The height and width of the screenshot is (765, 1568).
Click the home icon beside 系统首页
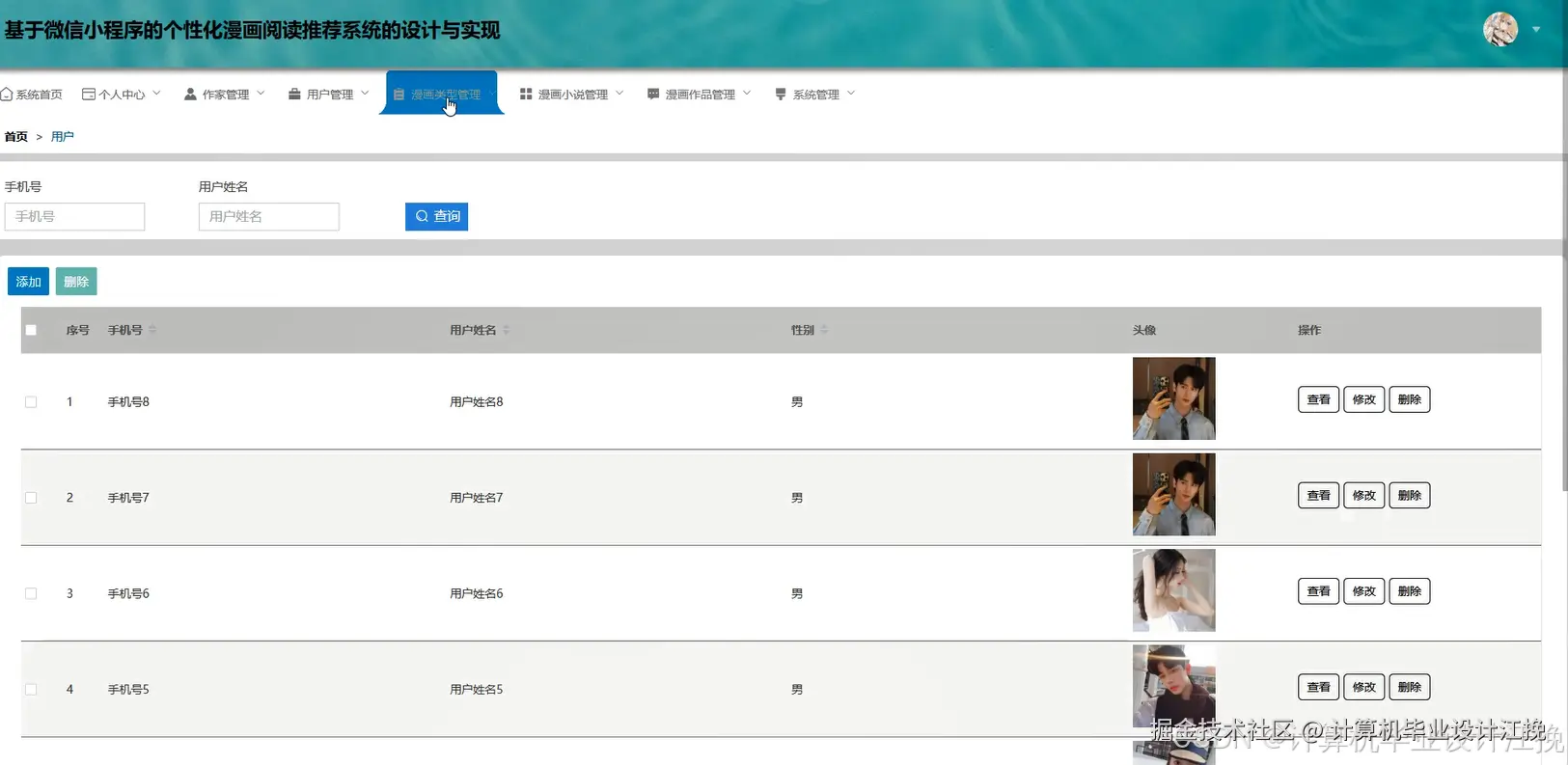7,95
